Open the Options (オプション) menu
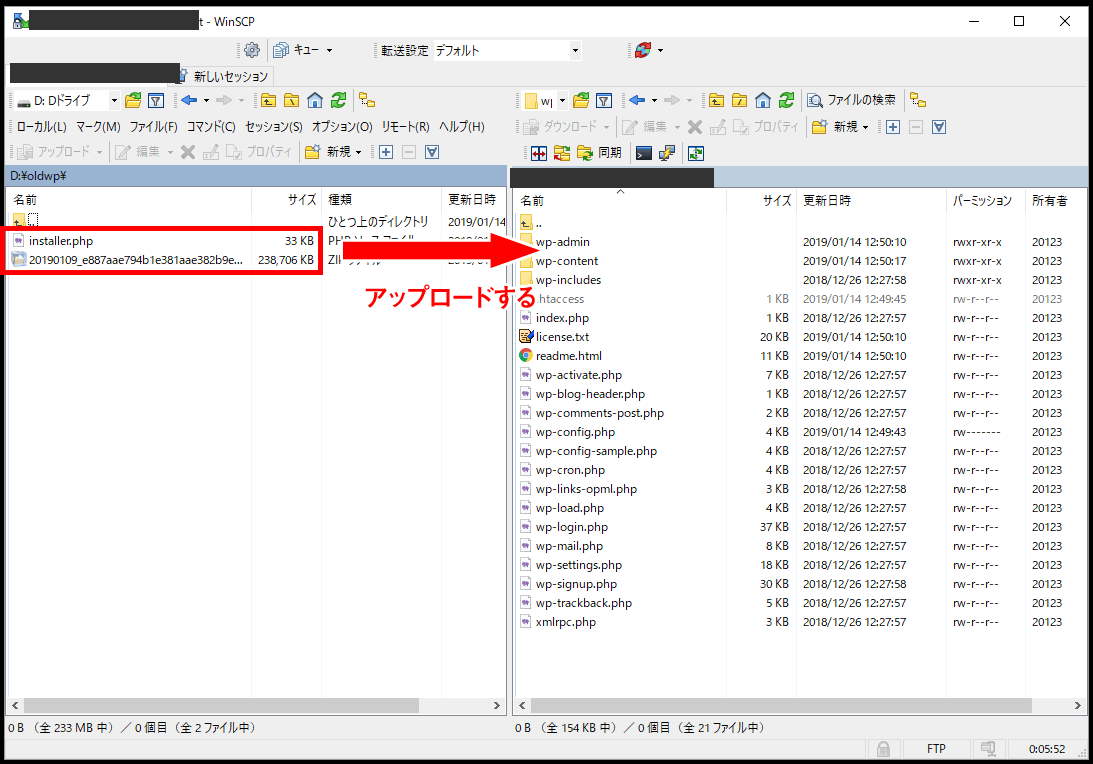The width and height of the screenshot is (1093, 764). click(x=342, y=127)
